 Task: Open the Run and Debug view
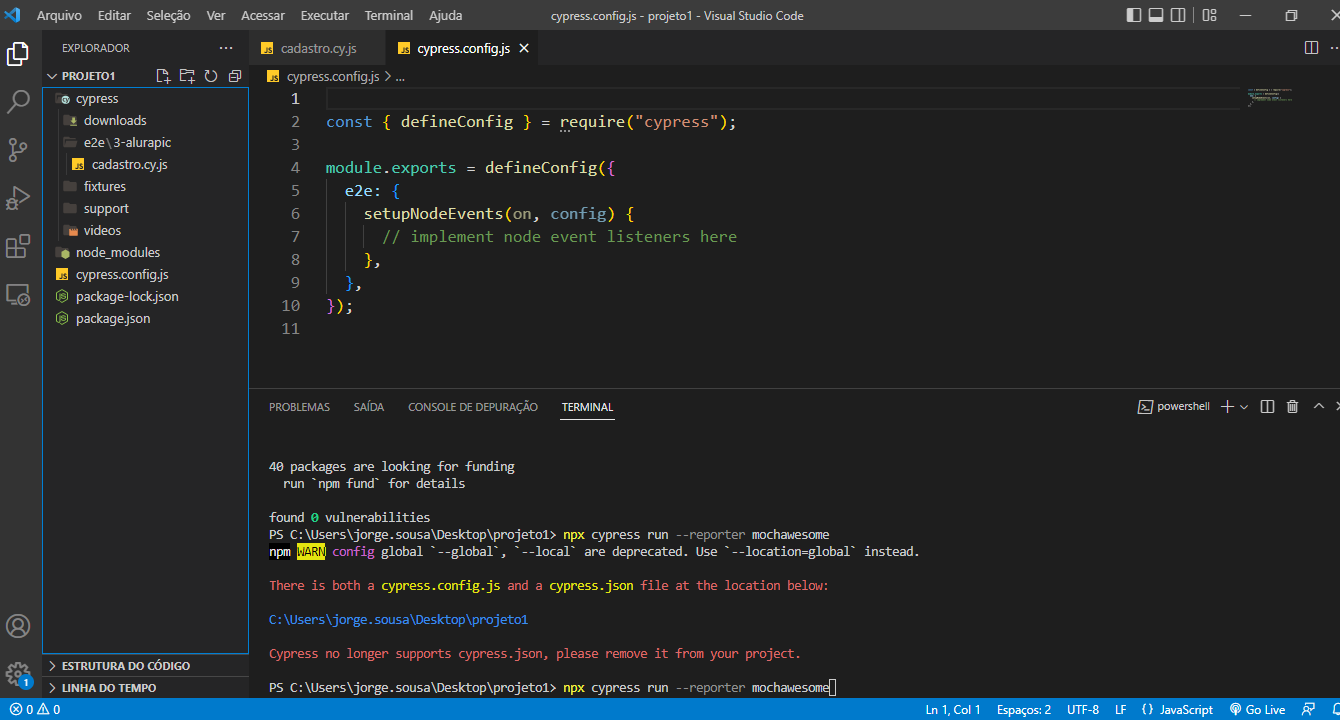[18, 198]
